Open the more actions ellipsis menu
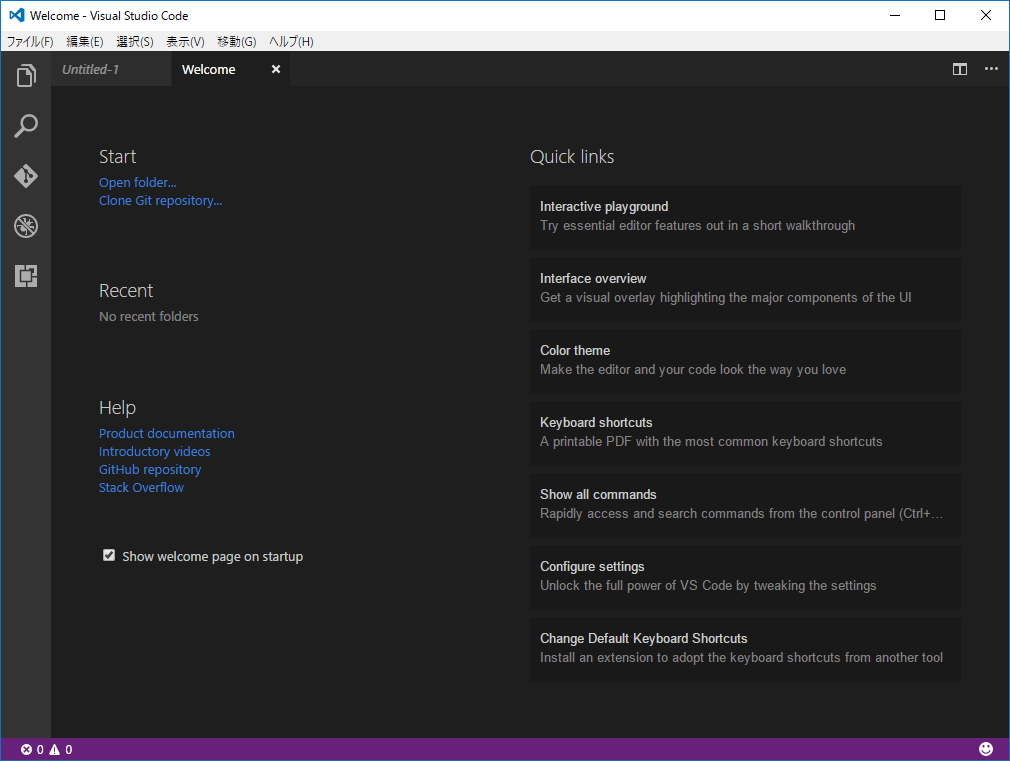The height and width of the screenshot is (761, 1010). point(991,69)
